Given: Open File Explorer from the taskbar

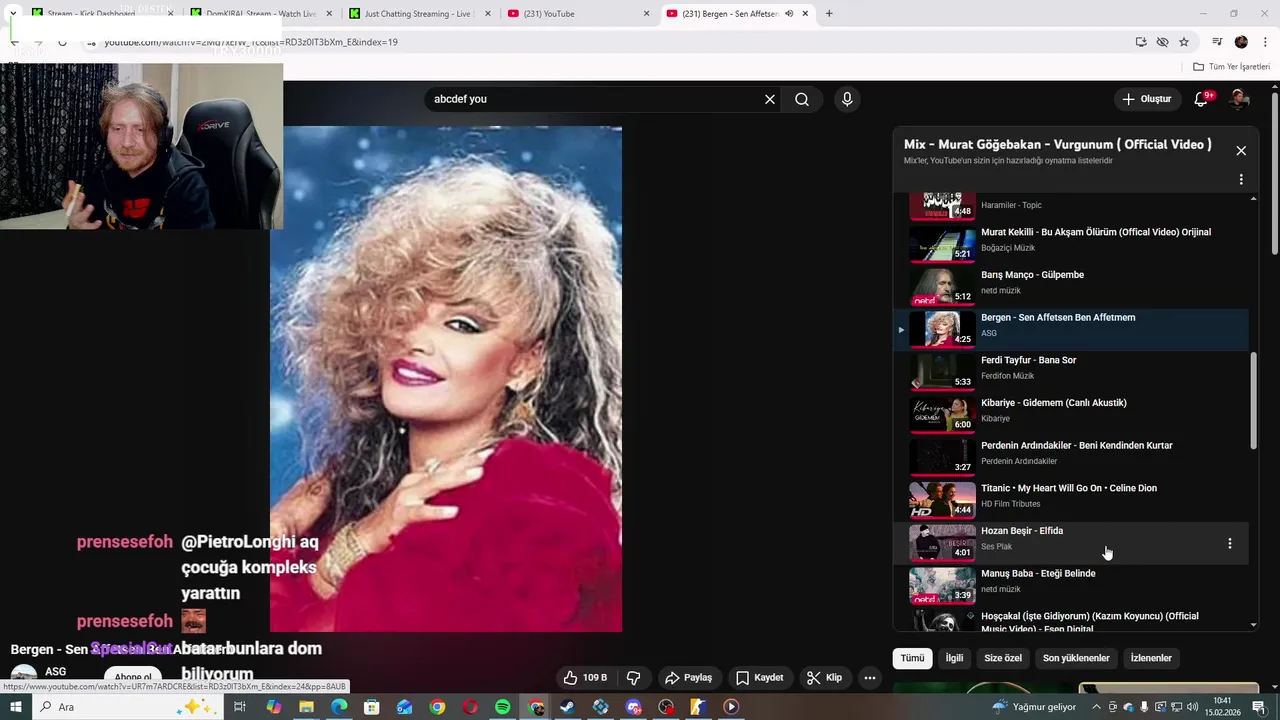Looking at the screenshot, I should pyautogui.click(x=306, y=707).
